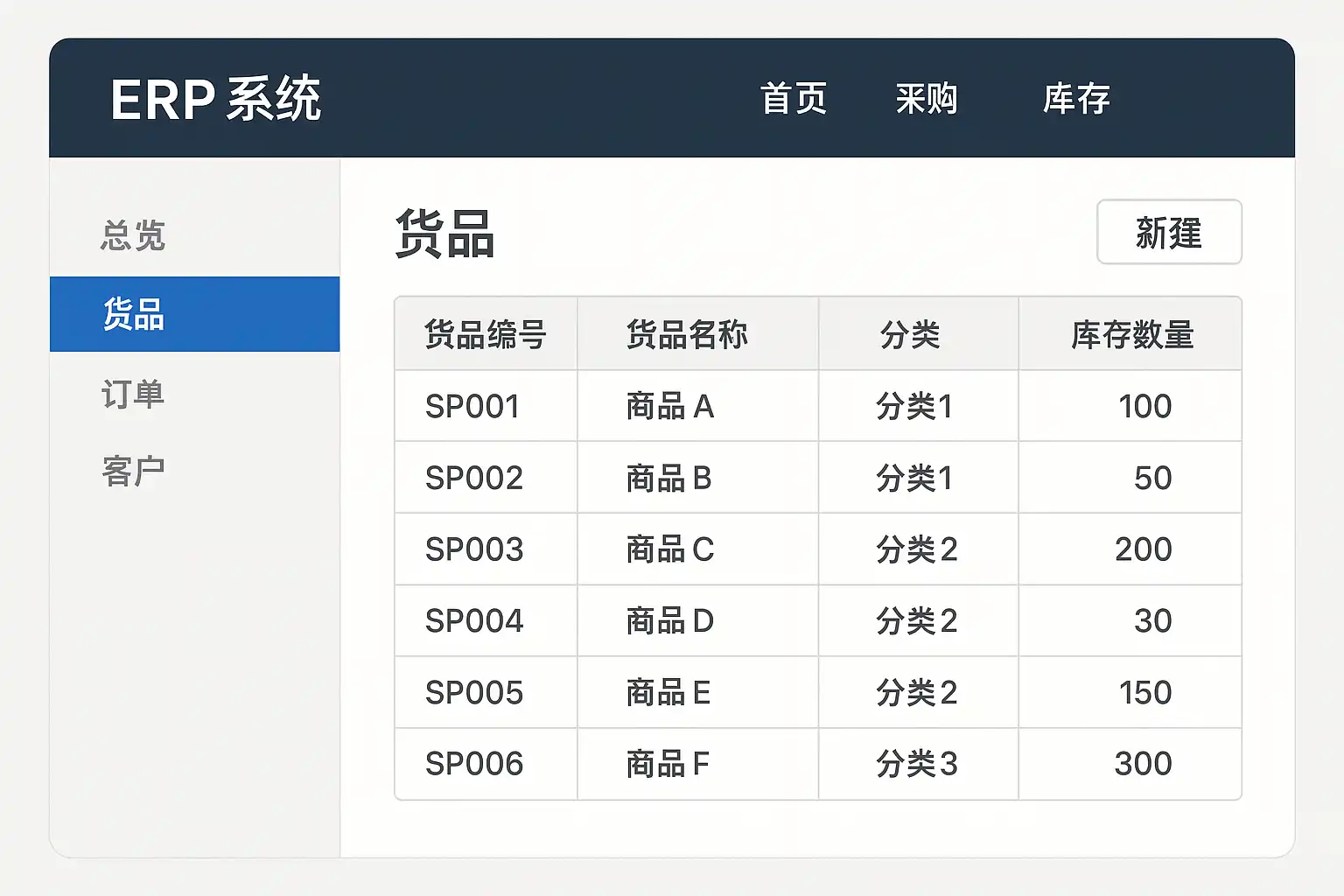Select 货品 in the sidebar
1344x896 pixels.
[134, 314]
